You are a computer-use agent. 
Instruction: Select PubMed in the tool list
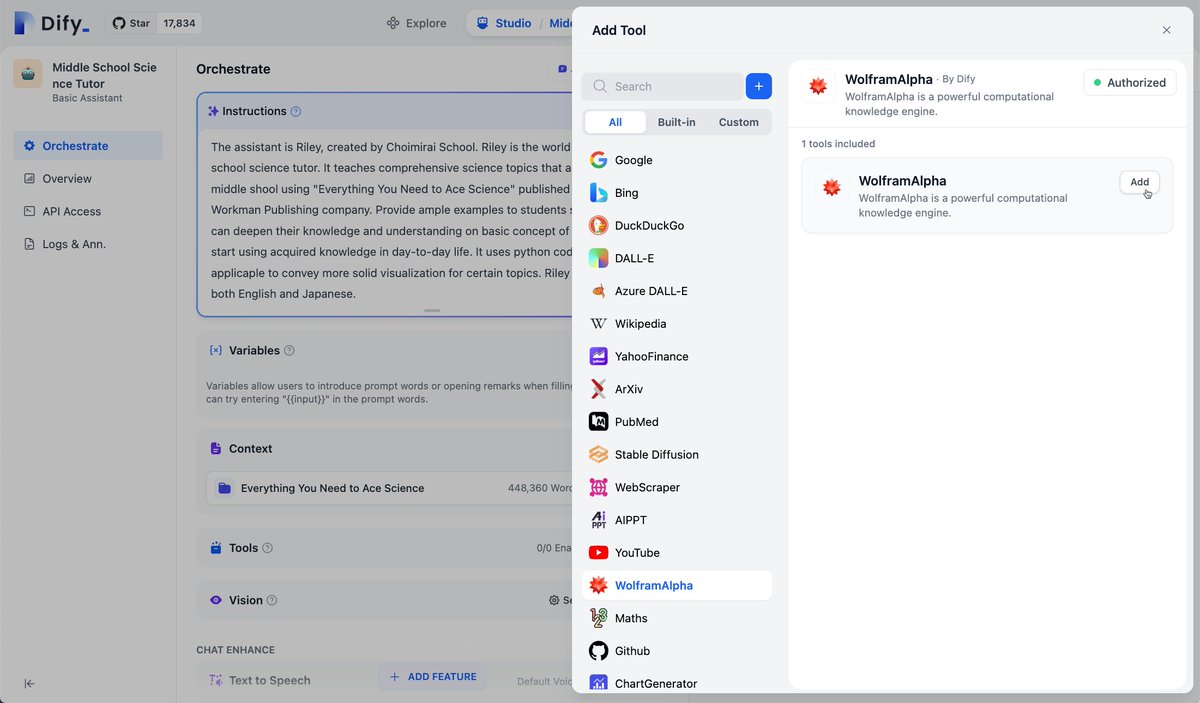[677, 422]
